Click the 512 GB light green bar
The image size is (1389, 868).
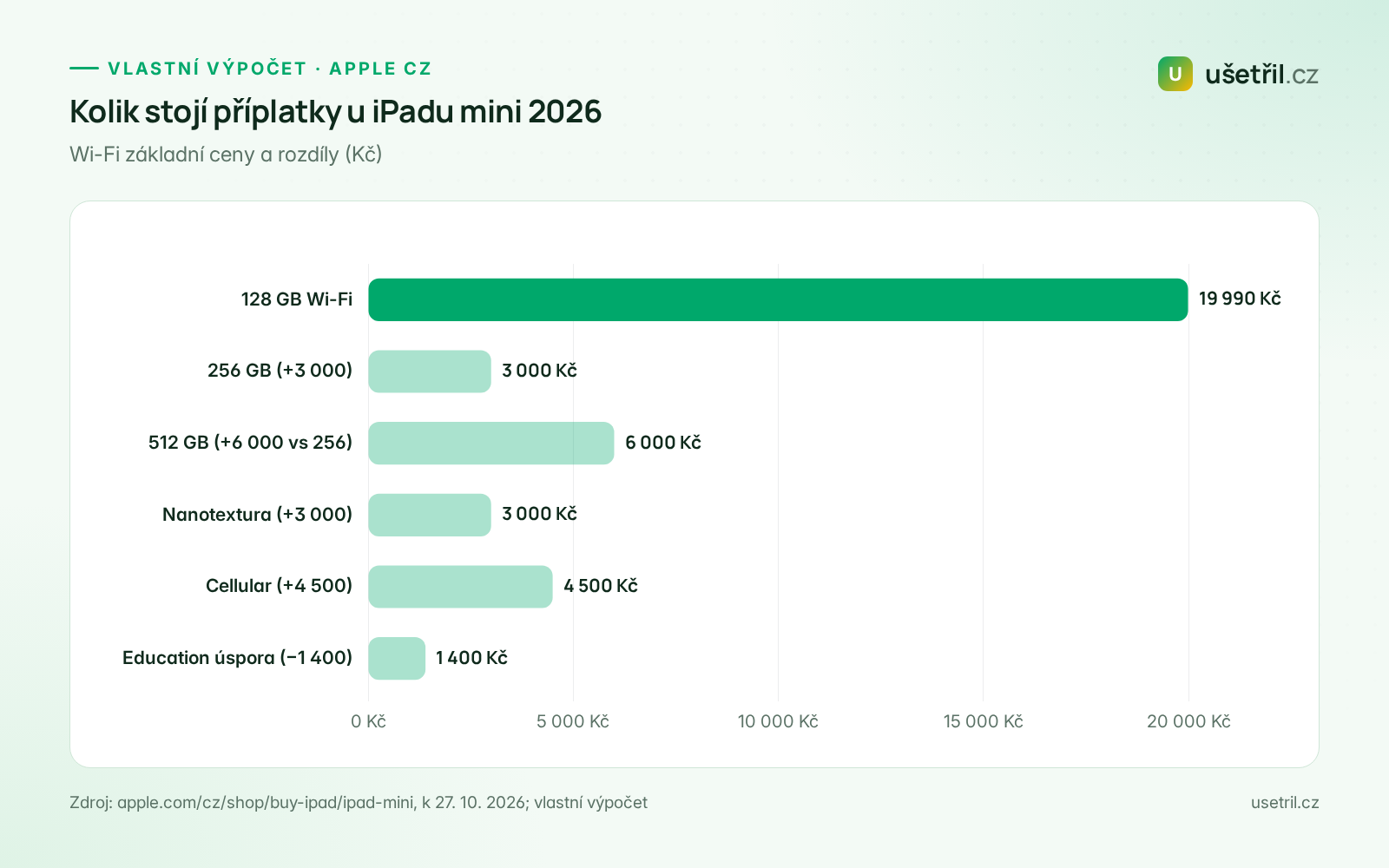[491, 443]
